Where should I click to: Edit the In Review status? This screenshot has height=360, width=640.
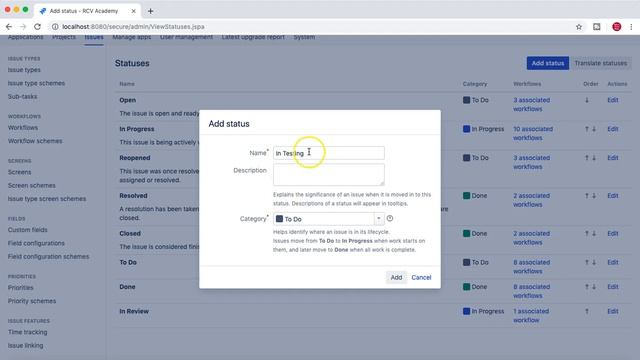click(x=613, y=311)
